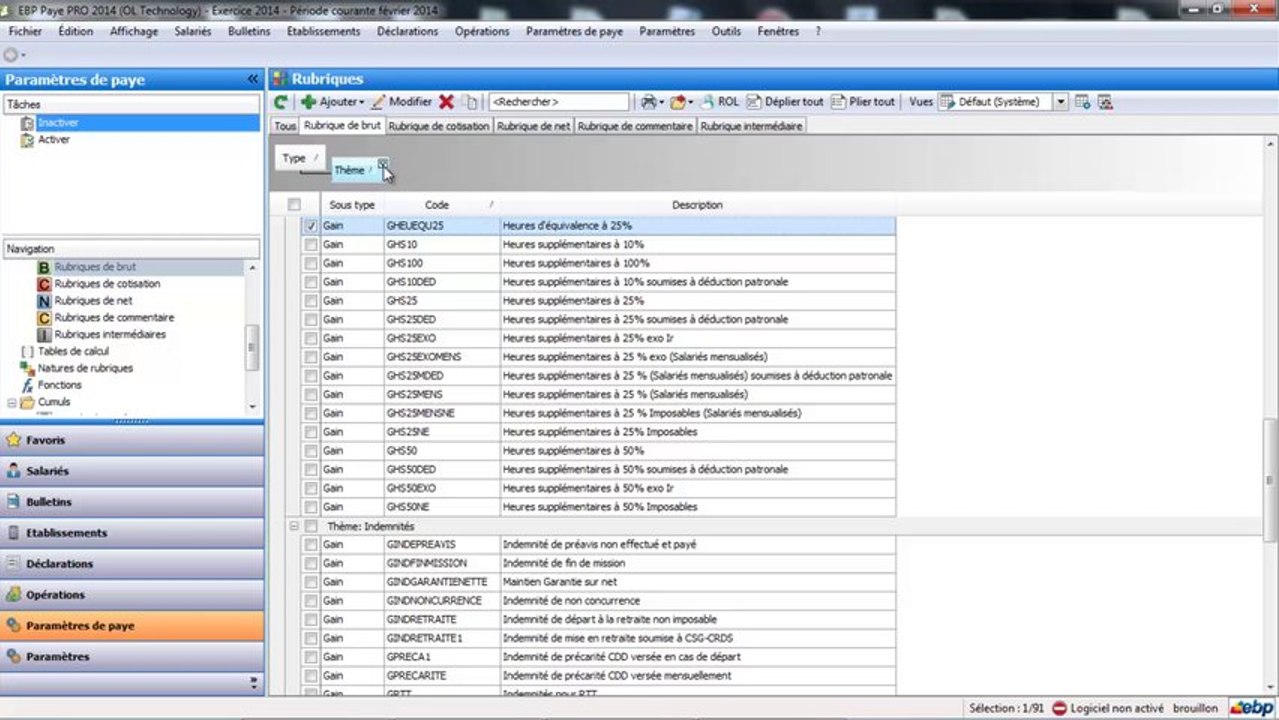Click the last view editor icon in toolbar

1105,102
